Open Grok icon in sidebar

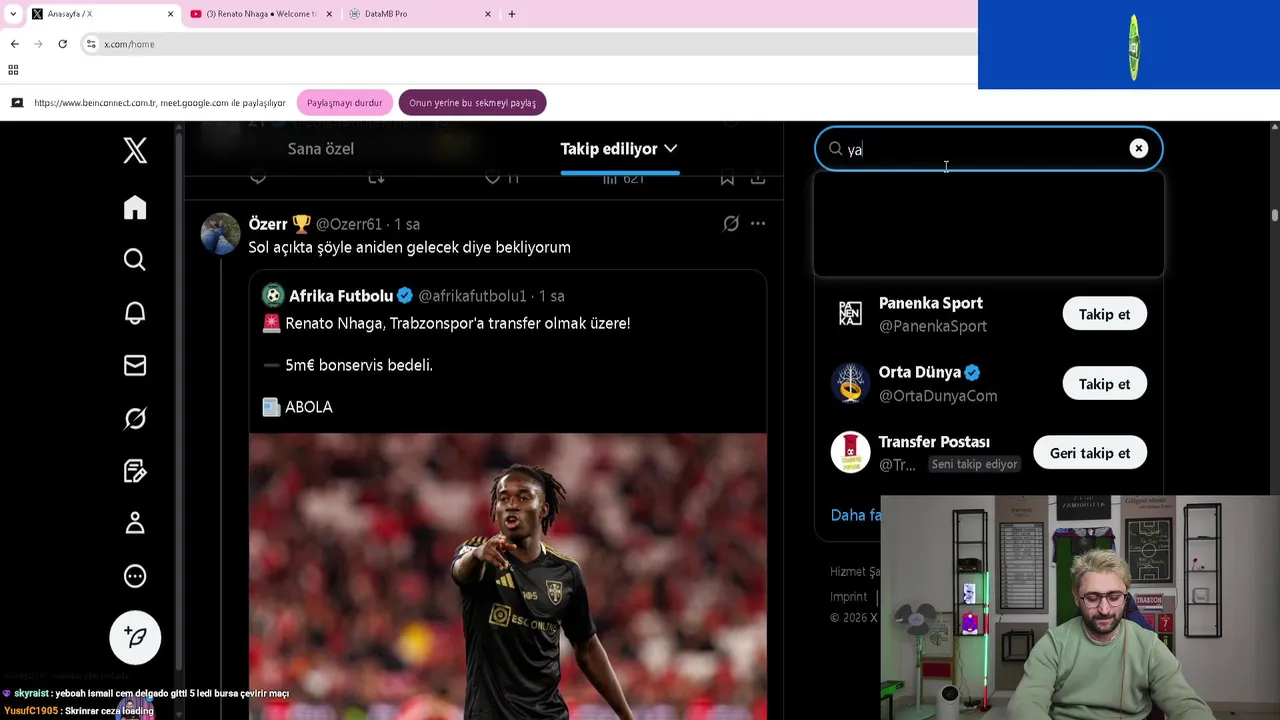(135, 418)
